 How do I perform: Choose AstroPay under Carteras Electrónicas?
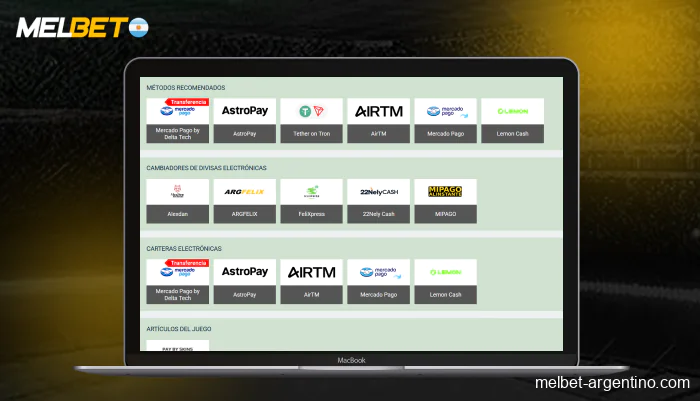click(245, 281)
